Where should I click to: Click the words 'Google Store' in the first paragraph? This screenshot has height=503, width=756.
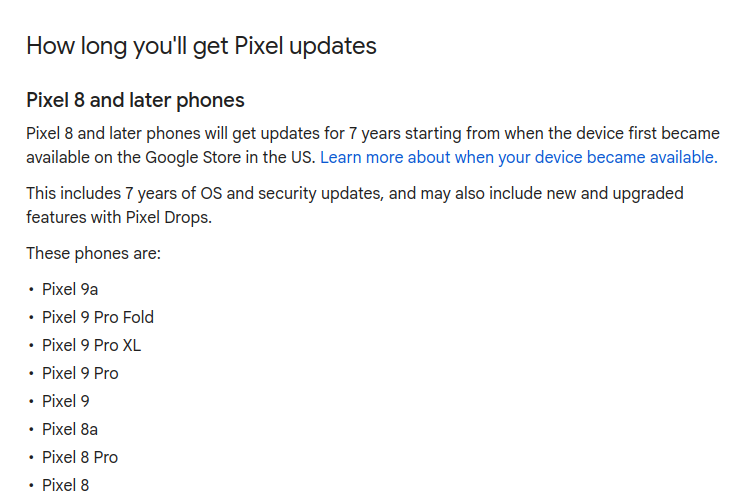click(193, 158)
